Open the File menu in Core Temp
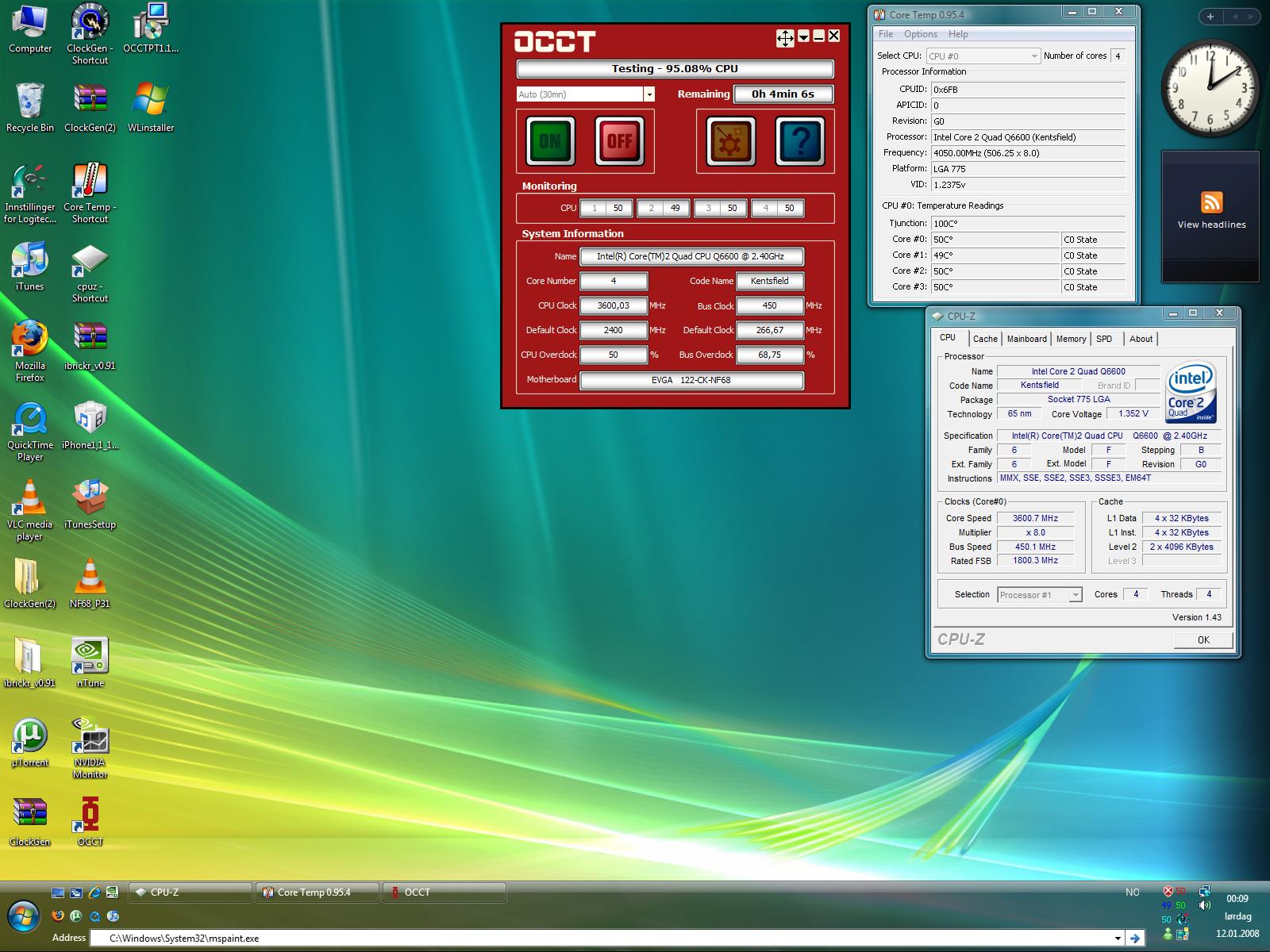Screen dimensions: 1270x952 pyautogui.click(x=886, y=34)
